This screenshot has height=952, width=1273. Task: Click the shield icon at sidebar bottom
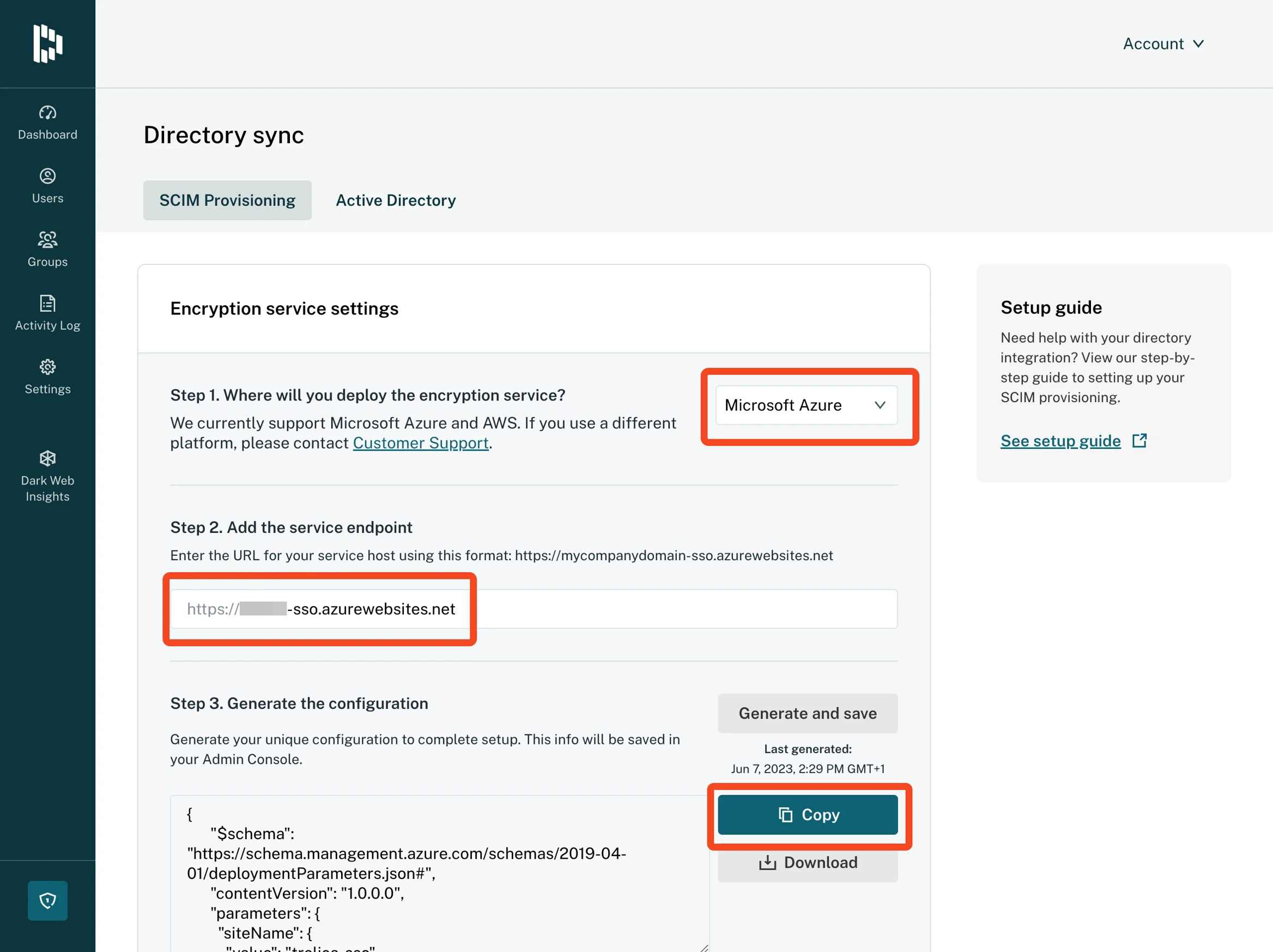48,900
